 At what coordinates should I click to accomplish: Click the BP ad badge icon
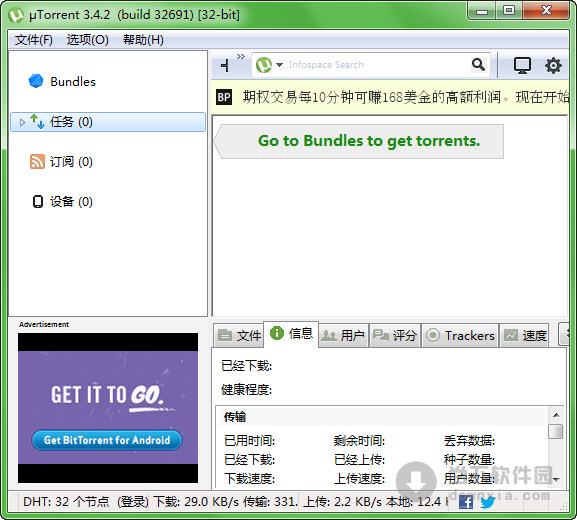coord(224,97)
